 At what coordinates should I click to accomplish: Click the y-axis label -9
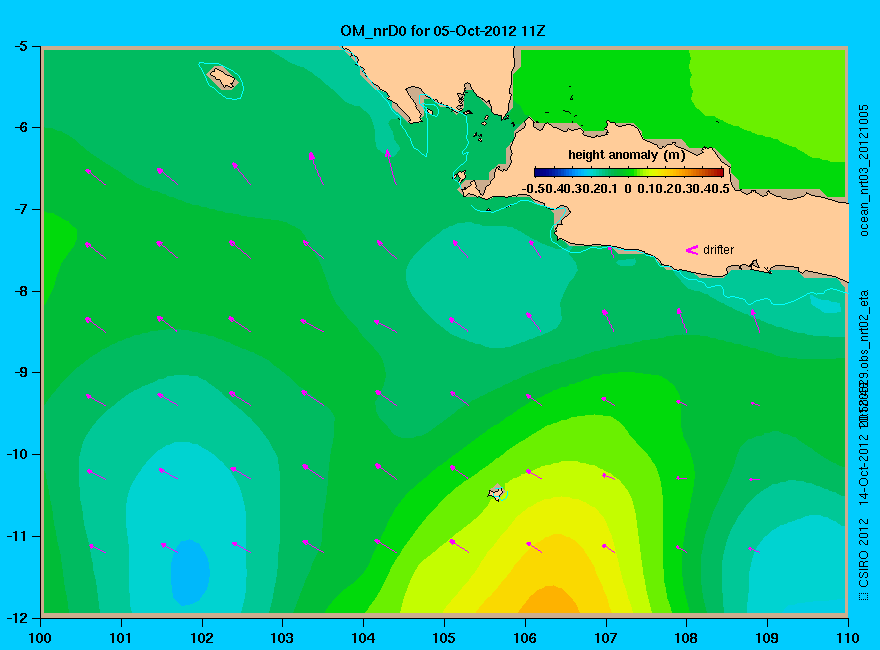tap(20, 372)
